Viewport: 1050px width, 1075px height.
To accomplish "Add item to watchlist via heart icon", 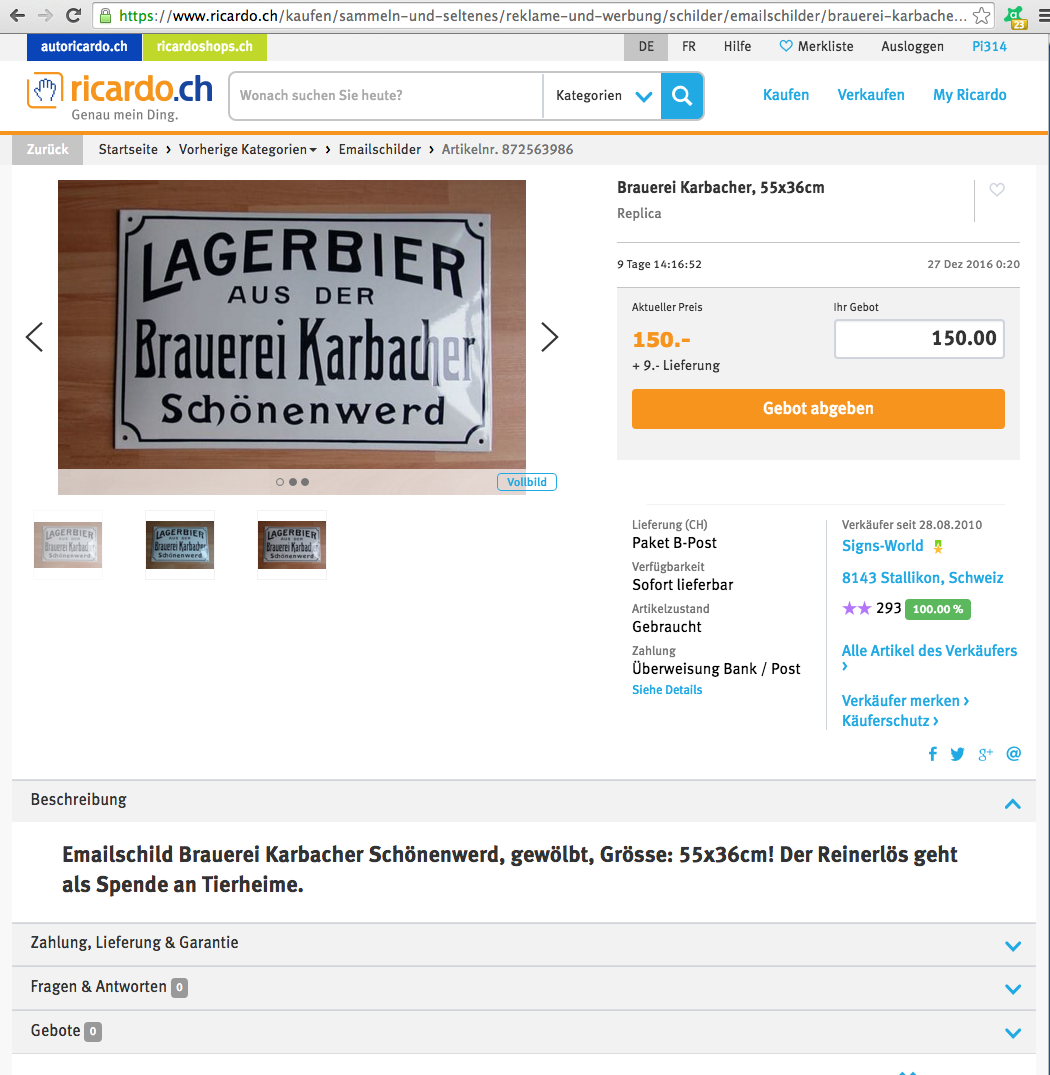I will (997, 190).
